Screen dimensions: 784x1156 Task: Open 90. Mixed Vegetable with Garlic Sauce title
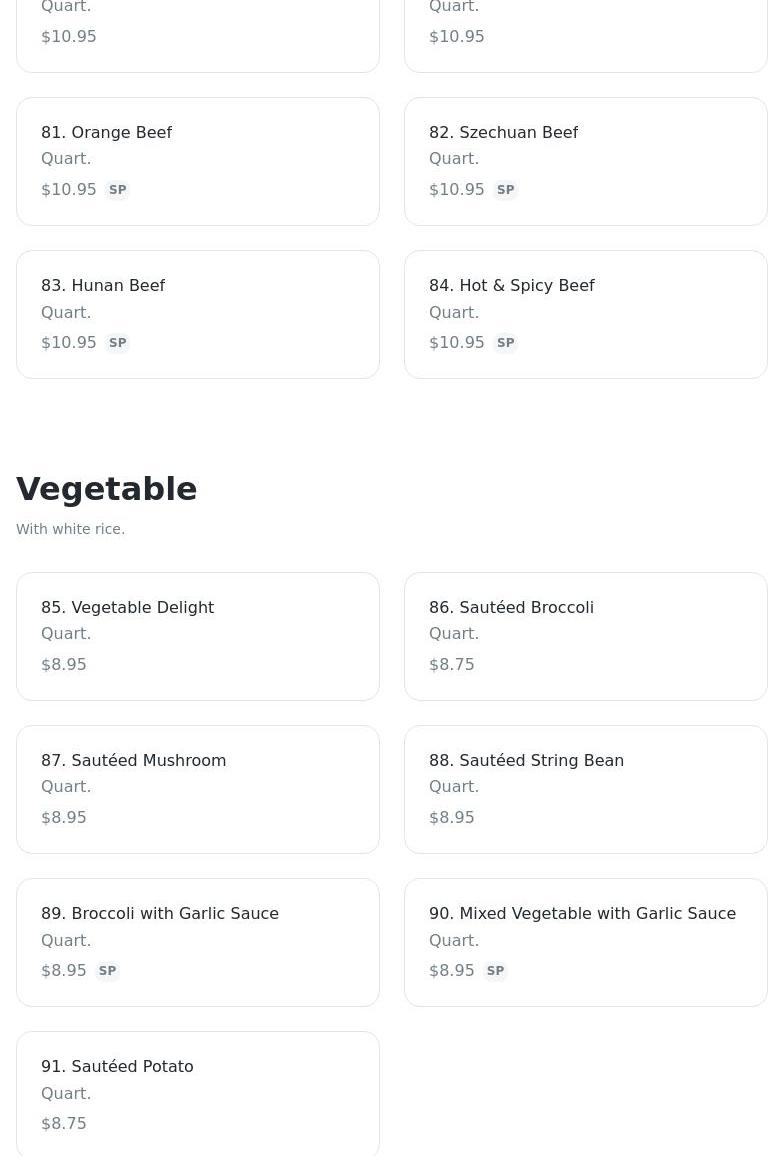(582, 914)
